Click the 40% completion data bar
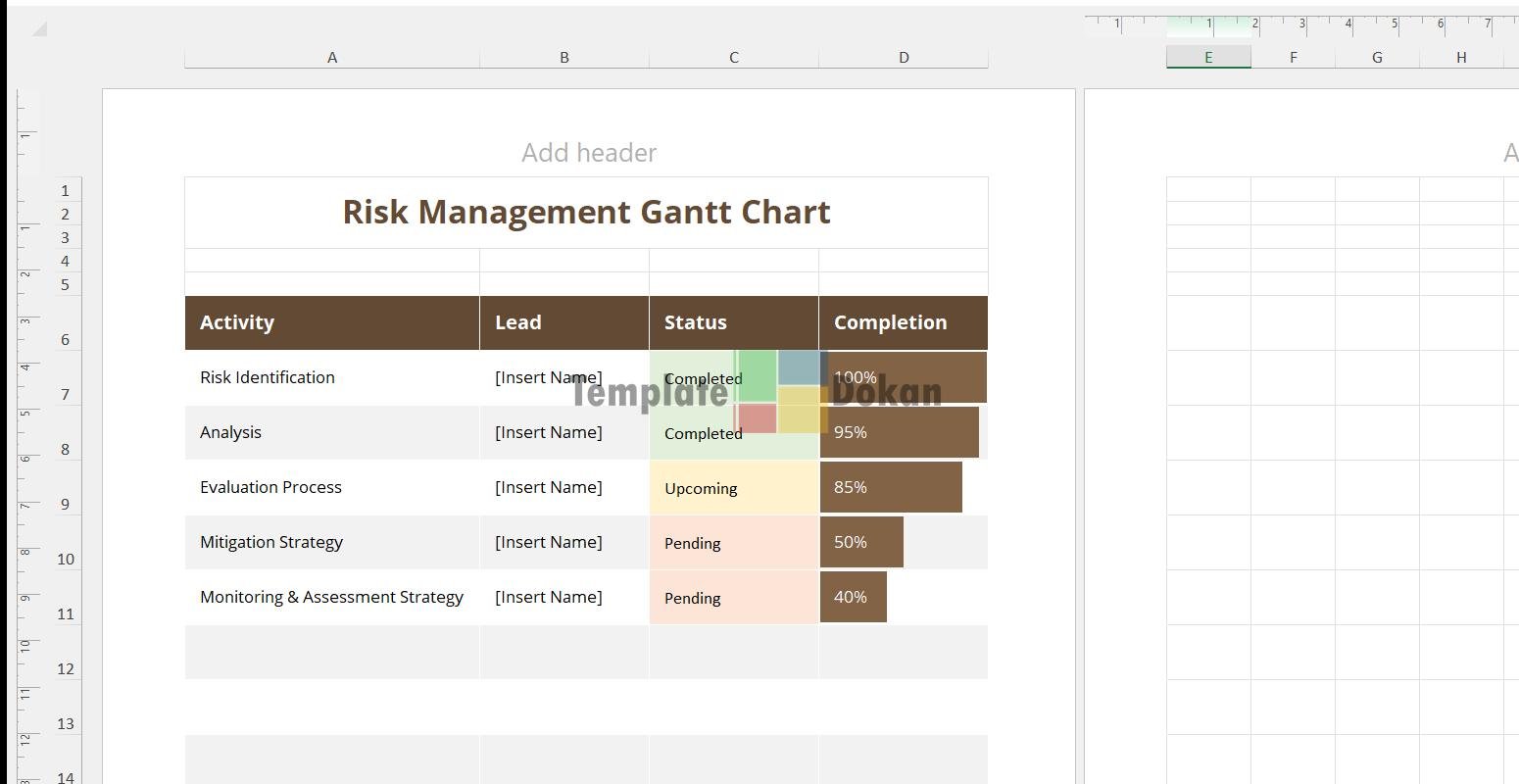This screenshot has width=1519, height=784. click(853, 597)
